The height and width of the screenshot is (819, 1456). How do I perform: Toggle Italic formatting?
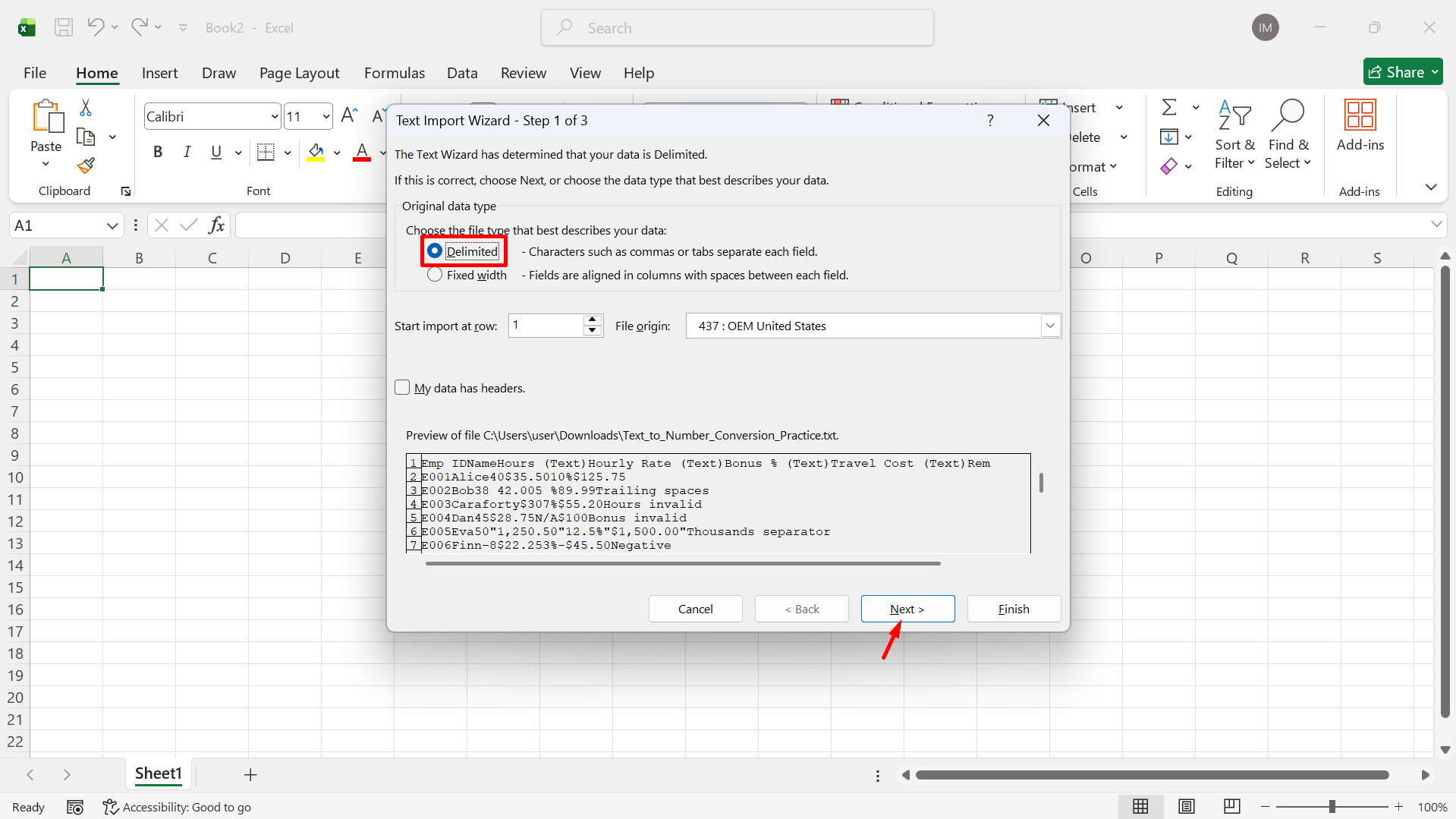pos(187,152)
